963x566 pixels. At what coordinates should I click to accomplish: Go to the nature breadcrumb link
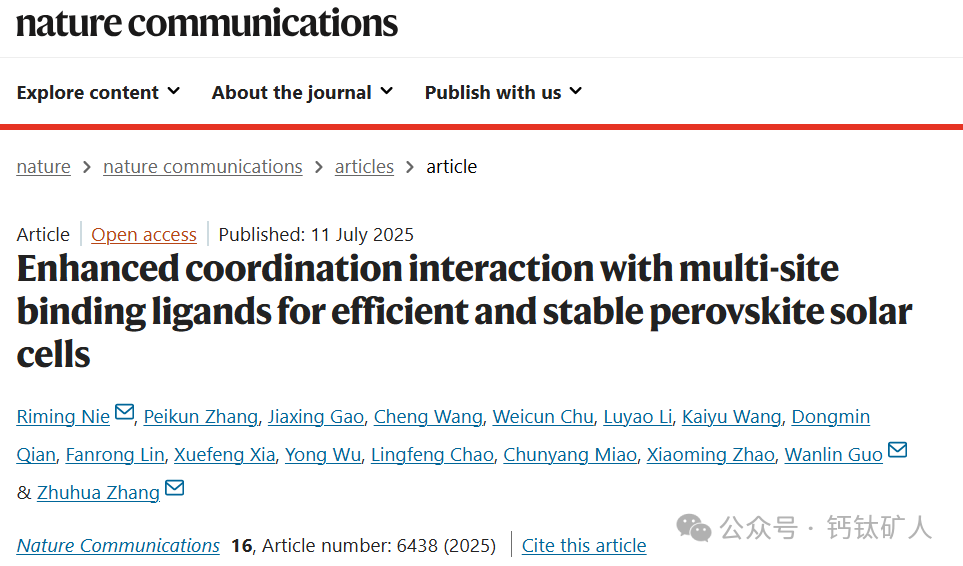click(x=43, y=167)
